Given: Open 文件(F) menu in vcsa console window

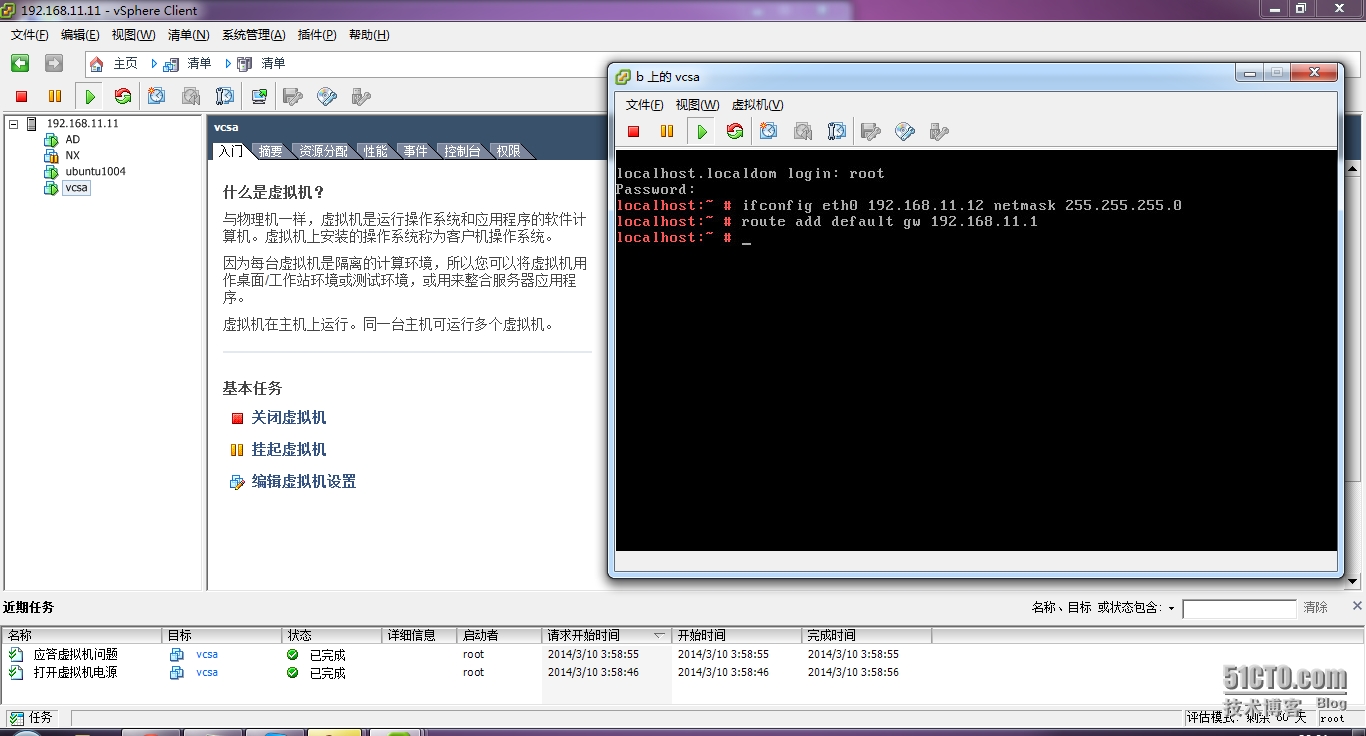Looking at the screenshot, I should click(644, 105).
